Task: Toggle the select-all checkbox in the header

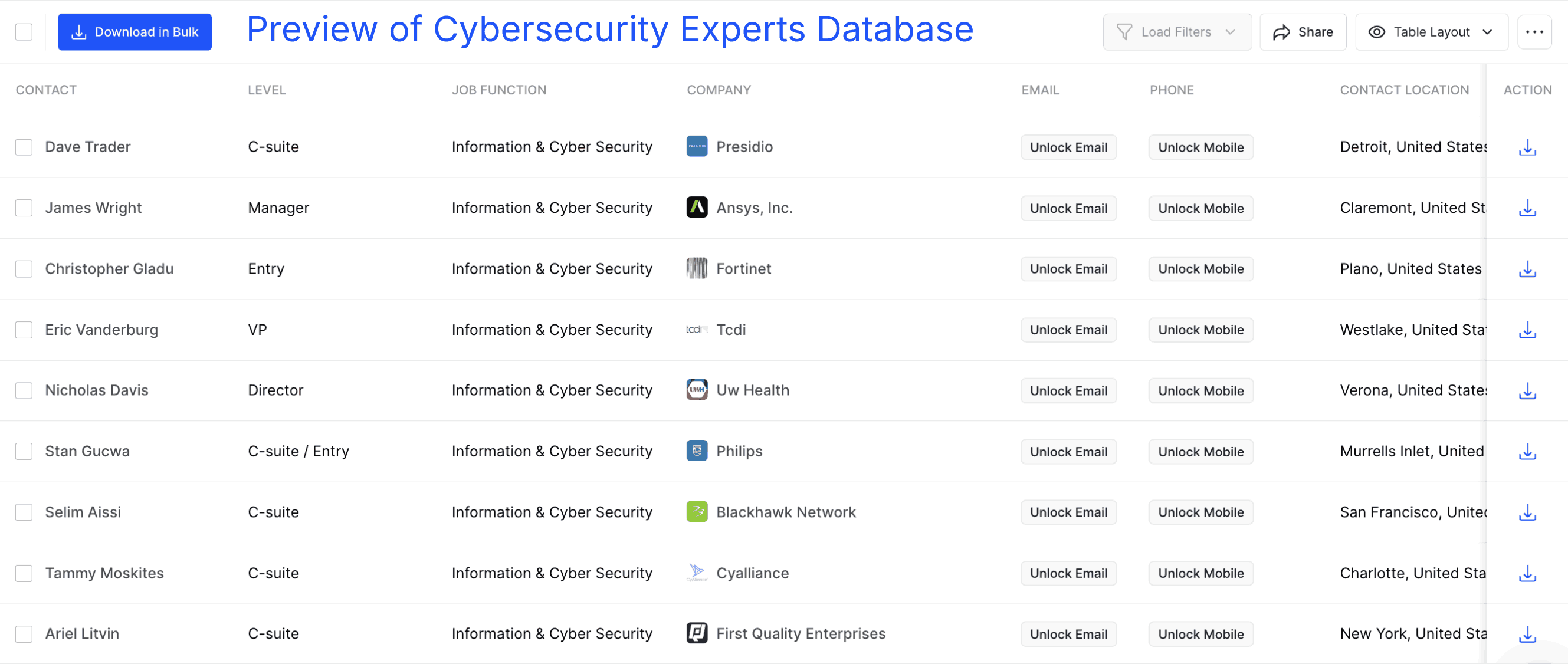Action: 24,32
